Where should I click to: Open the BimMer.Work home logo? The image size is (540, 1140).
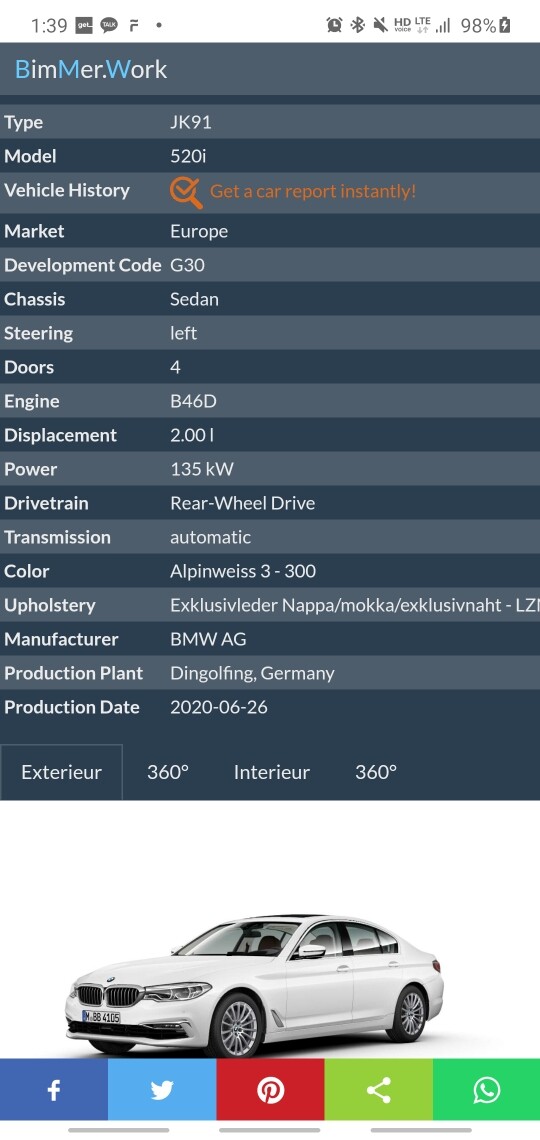pyautogui.click(x=91, y=69)
